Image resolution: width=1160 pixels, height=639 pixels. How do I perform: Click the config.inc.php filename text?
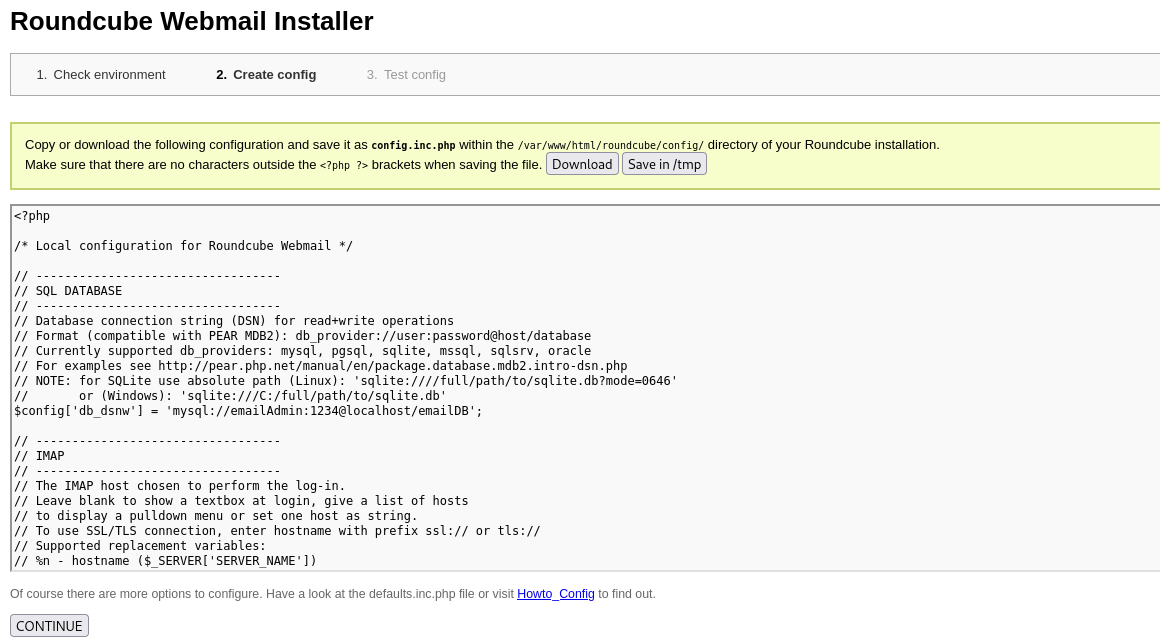[x=414, y=146]
